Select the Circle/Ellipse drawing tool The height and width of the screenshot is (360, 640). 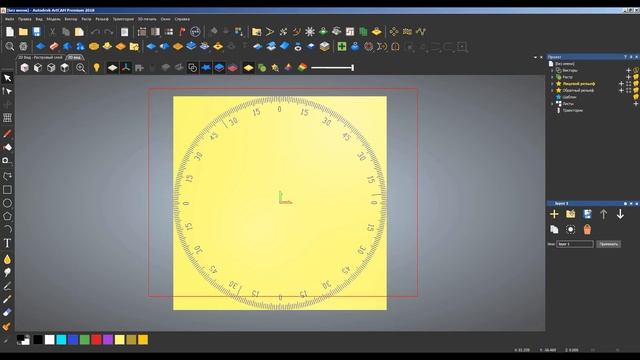coord(7,203)
